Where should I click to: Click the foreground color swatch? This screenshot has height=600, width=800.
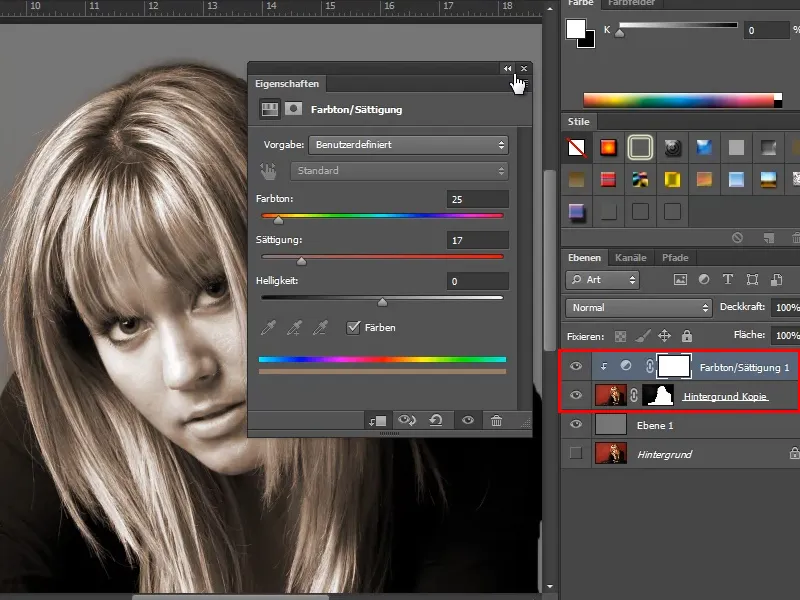576,29
